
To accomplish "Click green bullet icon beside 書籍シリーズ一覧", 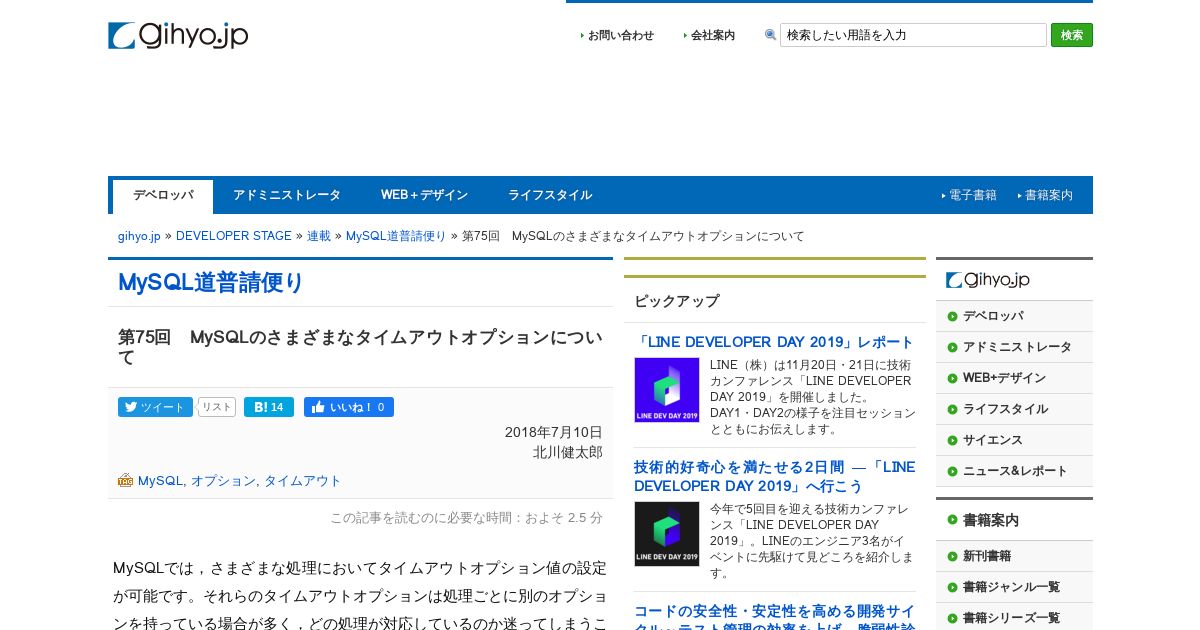I will 952,618.
